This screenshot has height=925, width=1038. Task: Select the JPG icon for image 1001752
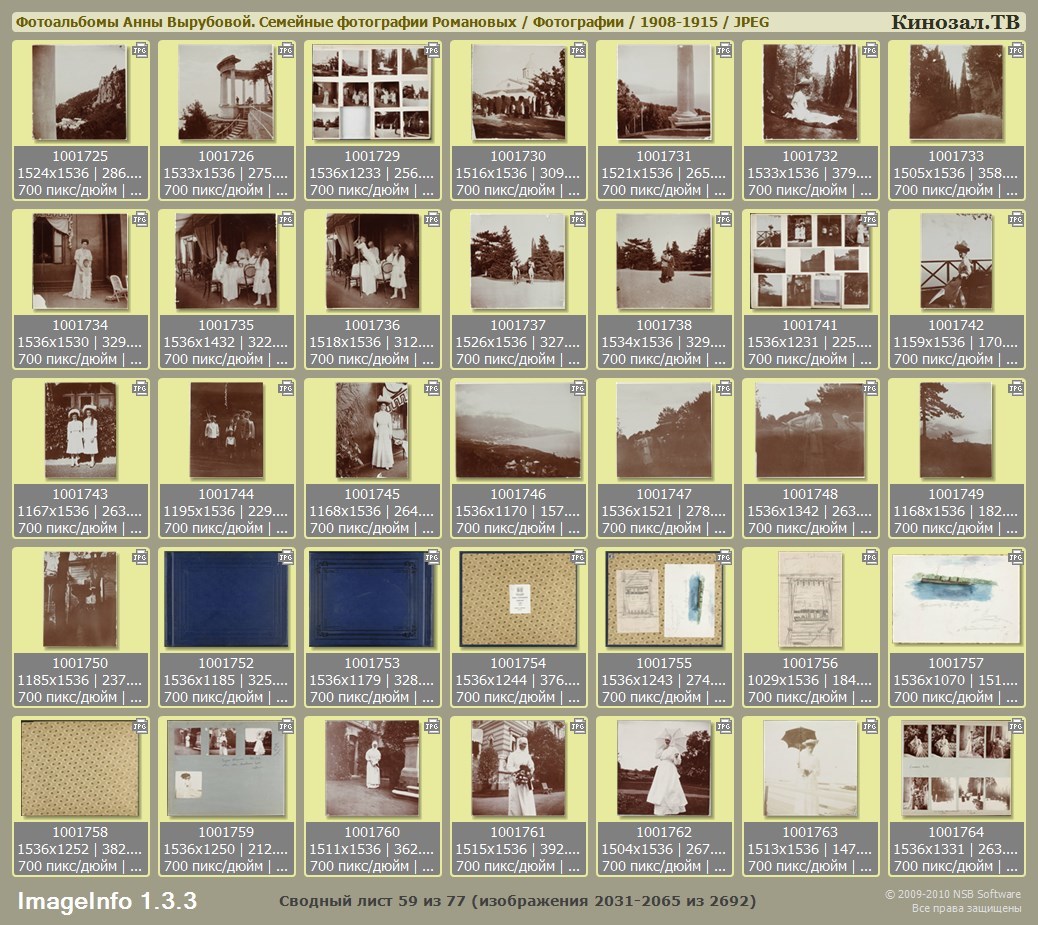pos(286,557)
